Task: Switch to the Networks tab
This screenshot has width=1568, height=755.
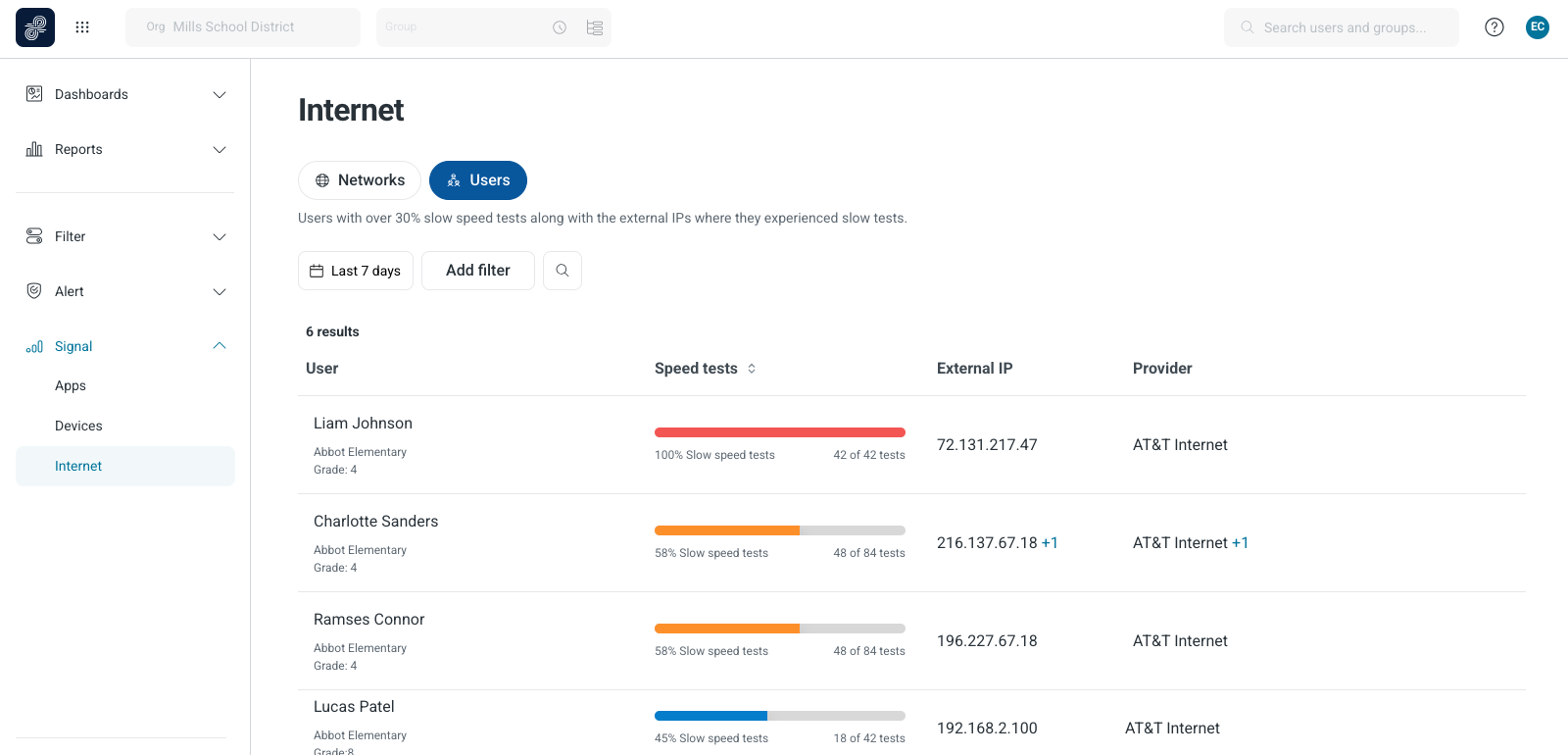Action: 360,180
